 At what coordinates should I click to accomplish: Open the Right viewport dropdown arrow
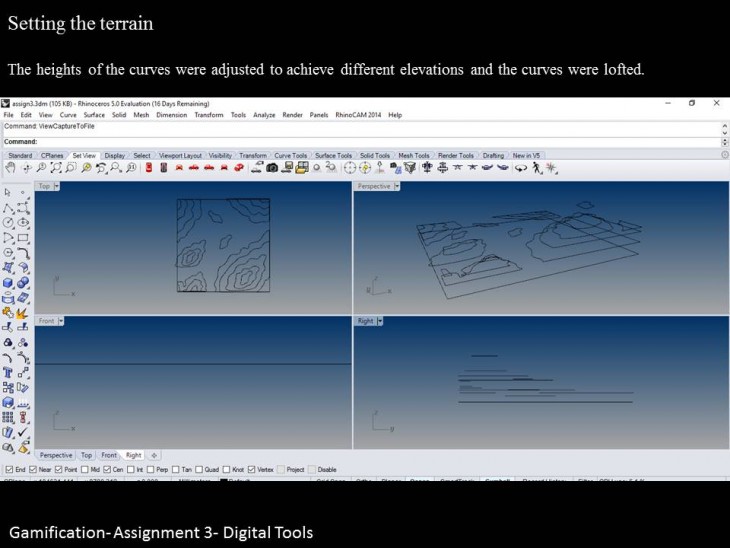(379, 321)
